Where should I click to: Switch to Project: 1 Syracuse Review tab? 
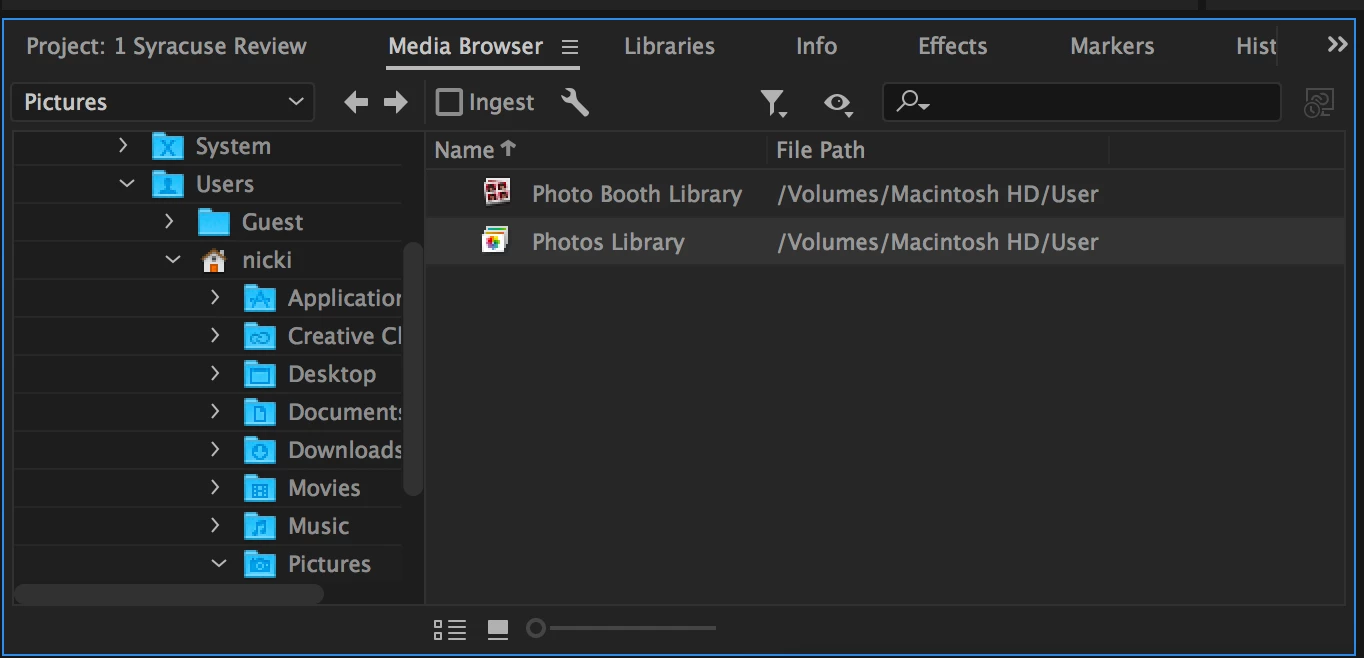pyautogui.click(x=166, y=47)
